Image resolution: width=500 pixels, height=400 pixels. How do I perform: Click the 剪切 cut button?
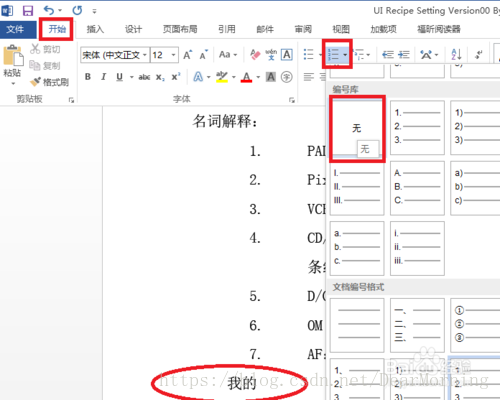pyautogui.click(x=45, y=49)
